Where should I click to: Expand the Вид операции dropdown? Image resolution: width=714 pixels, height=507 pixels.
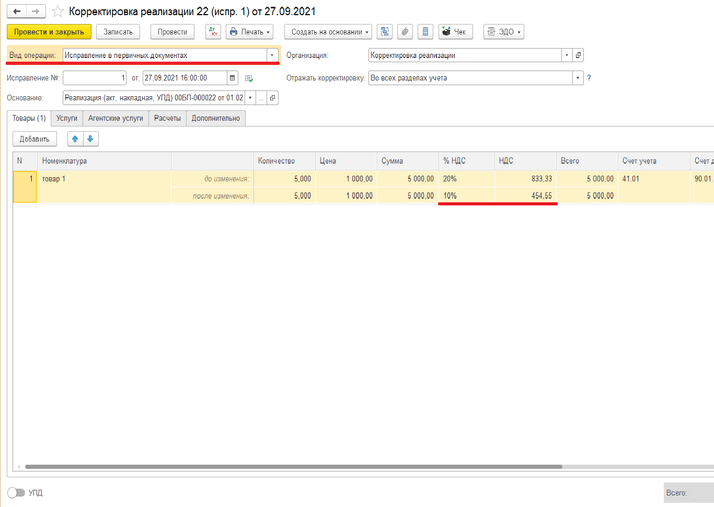[271, 55]
